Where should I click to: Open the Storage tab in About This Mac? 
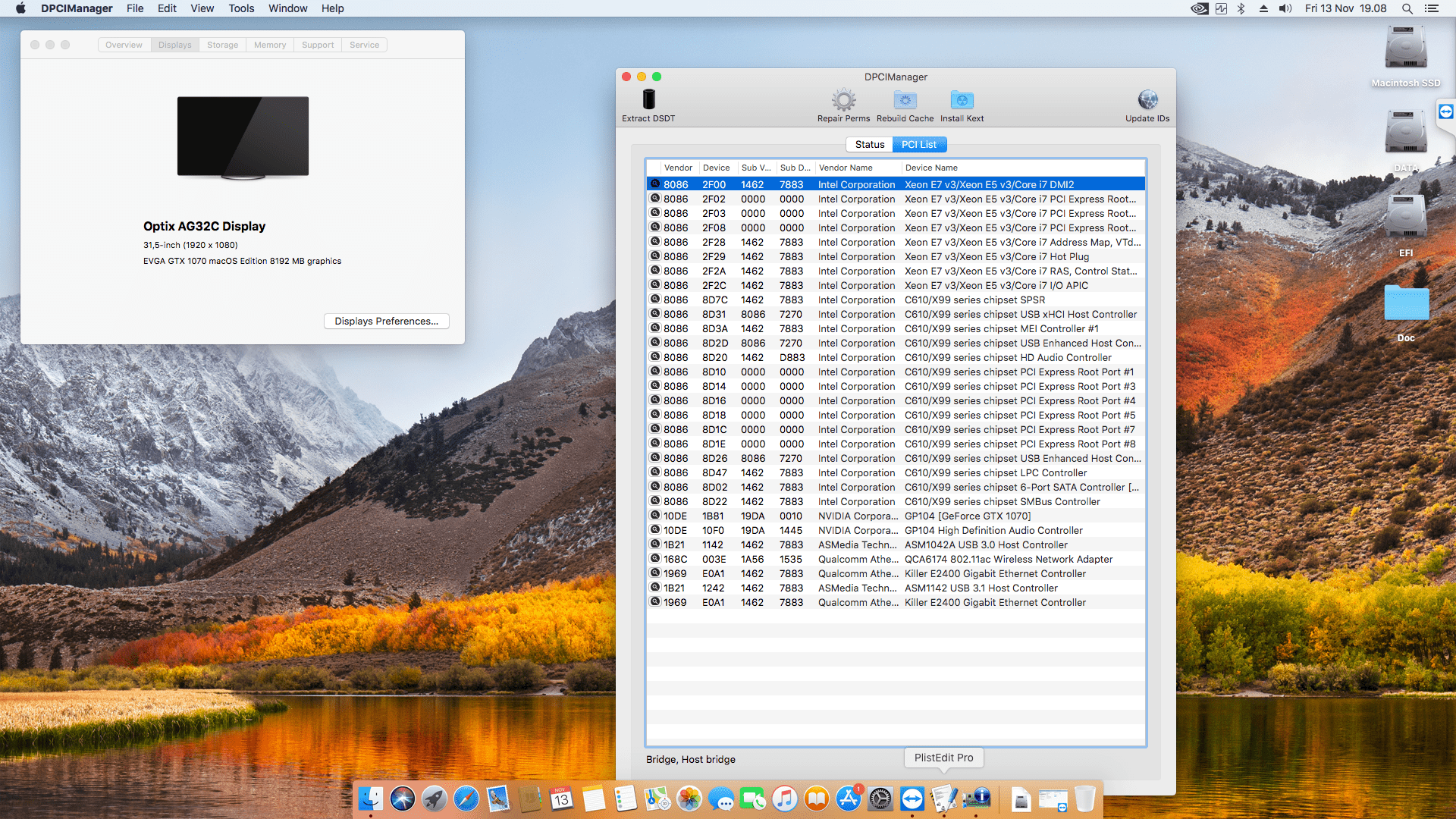(222, 45)
